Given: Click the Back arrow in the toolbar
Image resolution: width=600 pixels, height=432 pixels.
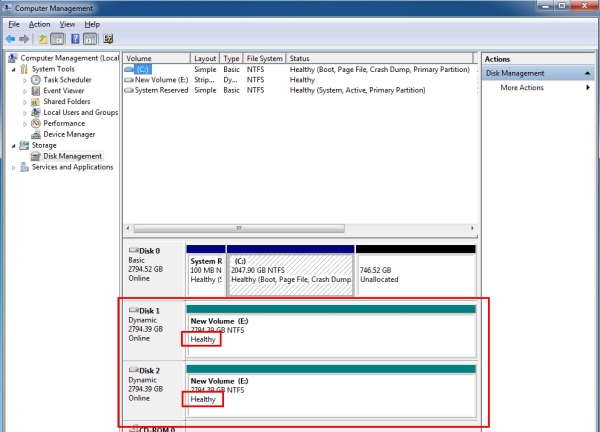Looking at the screenshot, I should [x=11, y=39].
